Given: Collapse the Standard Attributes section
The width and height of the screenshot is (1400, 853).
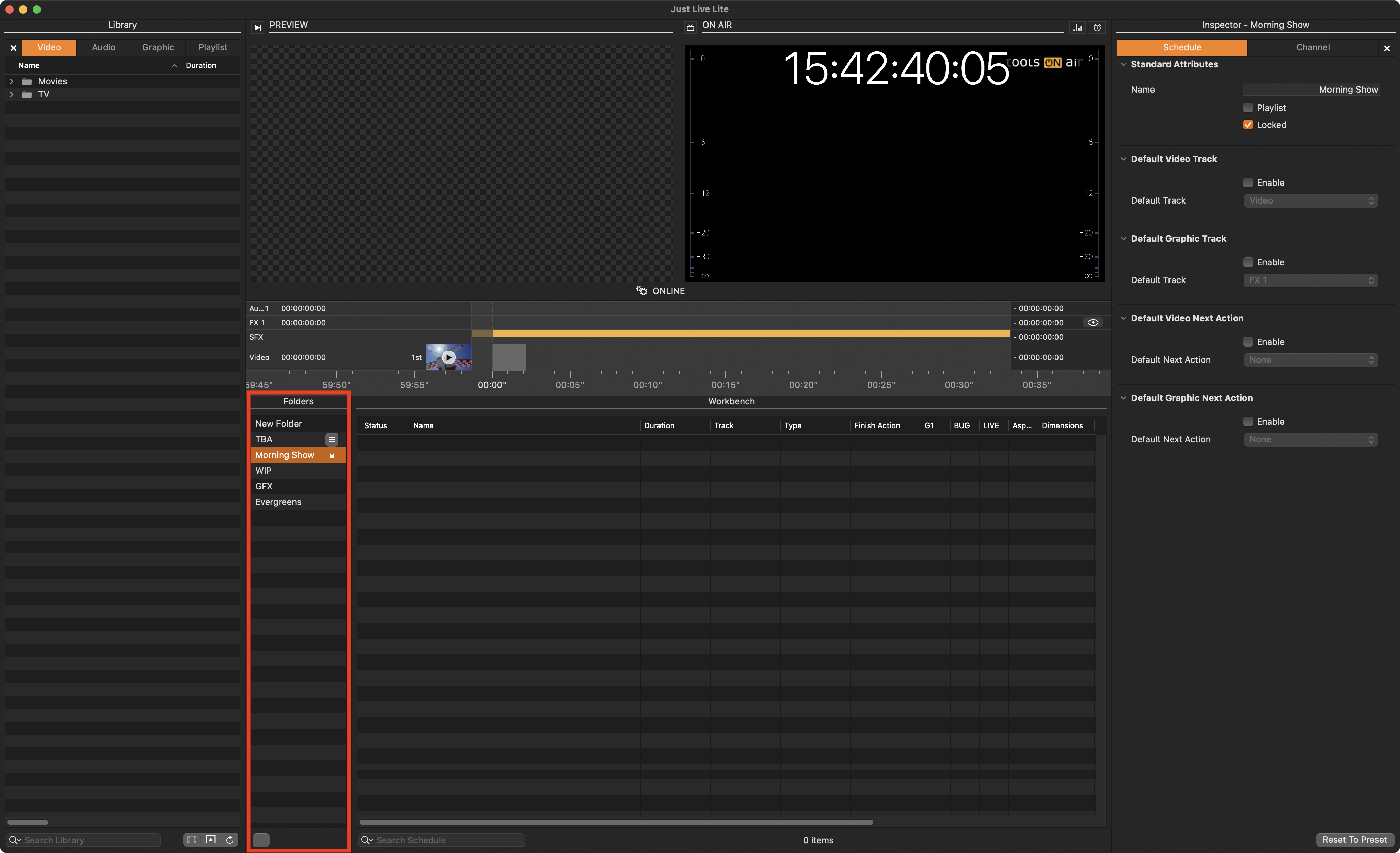Looking at the screenshot, I should (1123, 64).
